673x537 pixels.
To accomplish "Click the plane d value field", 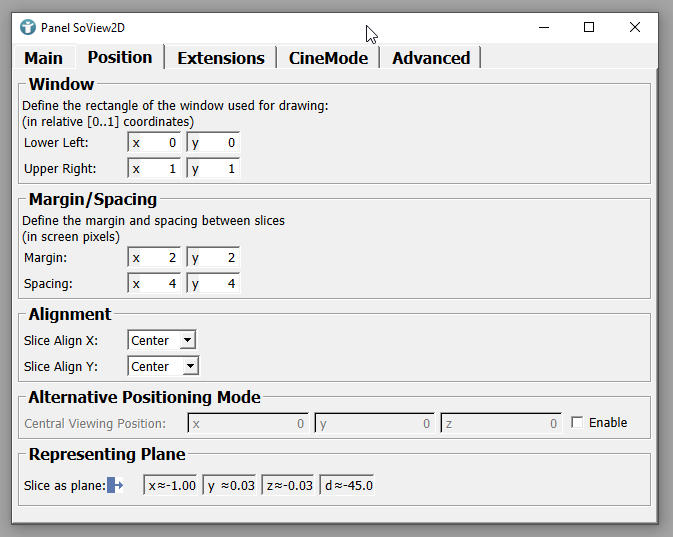I will point(348,486).
